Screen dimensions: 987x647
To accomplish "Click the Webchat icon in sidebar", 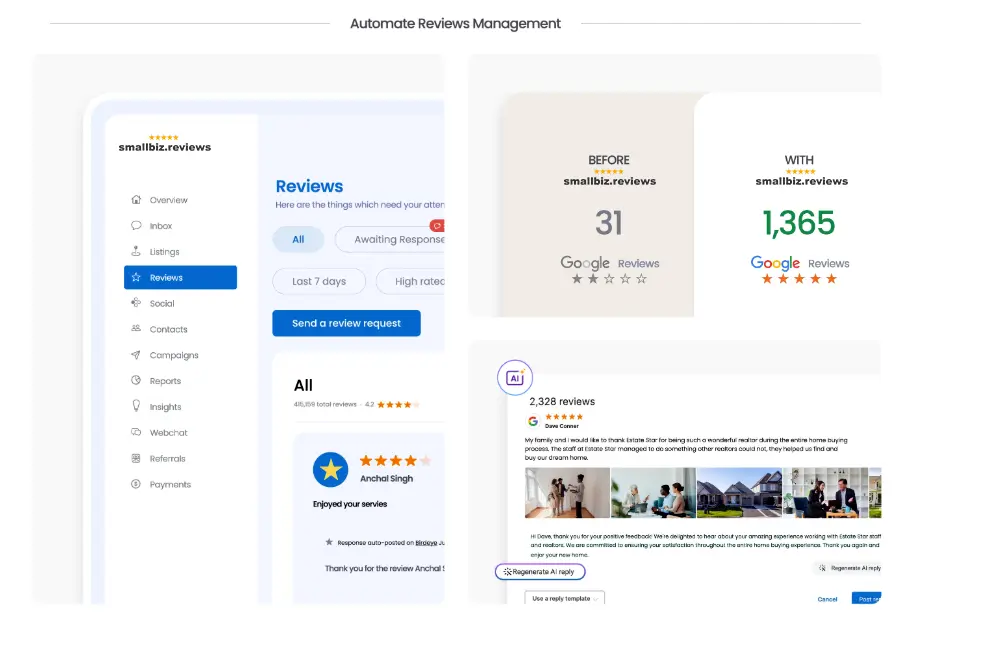I will 136,432.
